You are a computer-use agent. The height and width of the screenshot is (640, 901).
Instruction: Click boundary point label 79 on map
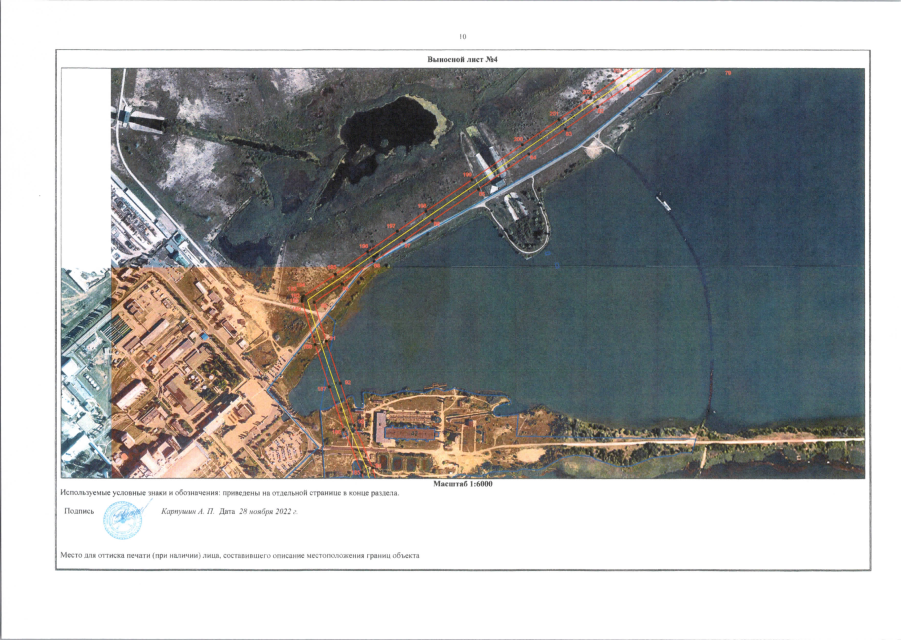click(x=728, y=74)
